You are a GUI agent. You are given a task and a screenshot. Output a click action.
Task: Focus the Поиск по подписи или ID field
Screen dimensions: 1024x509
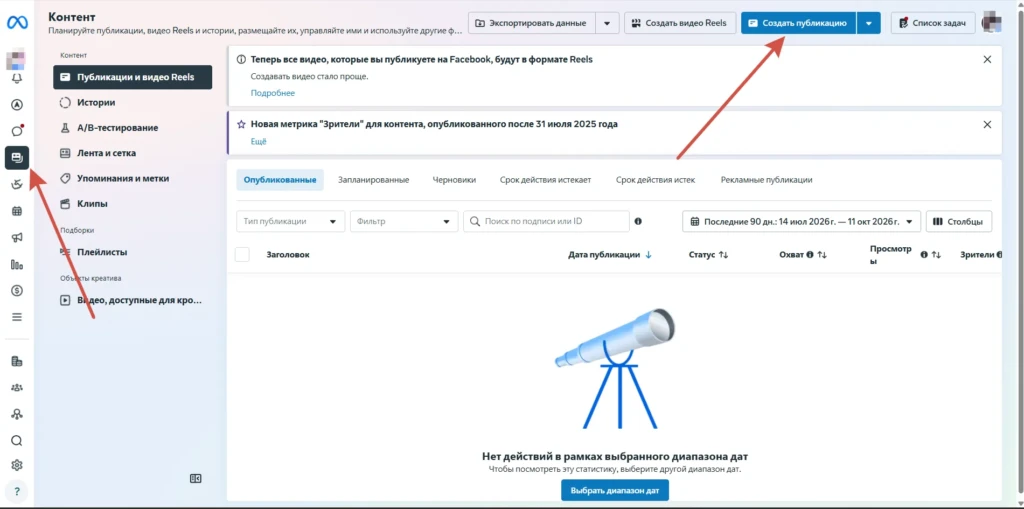coord(546,222)
